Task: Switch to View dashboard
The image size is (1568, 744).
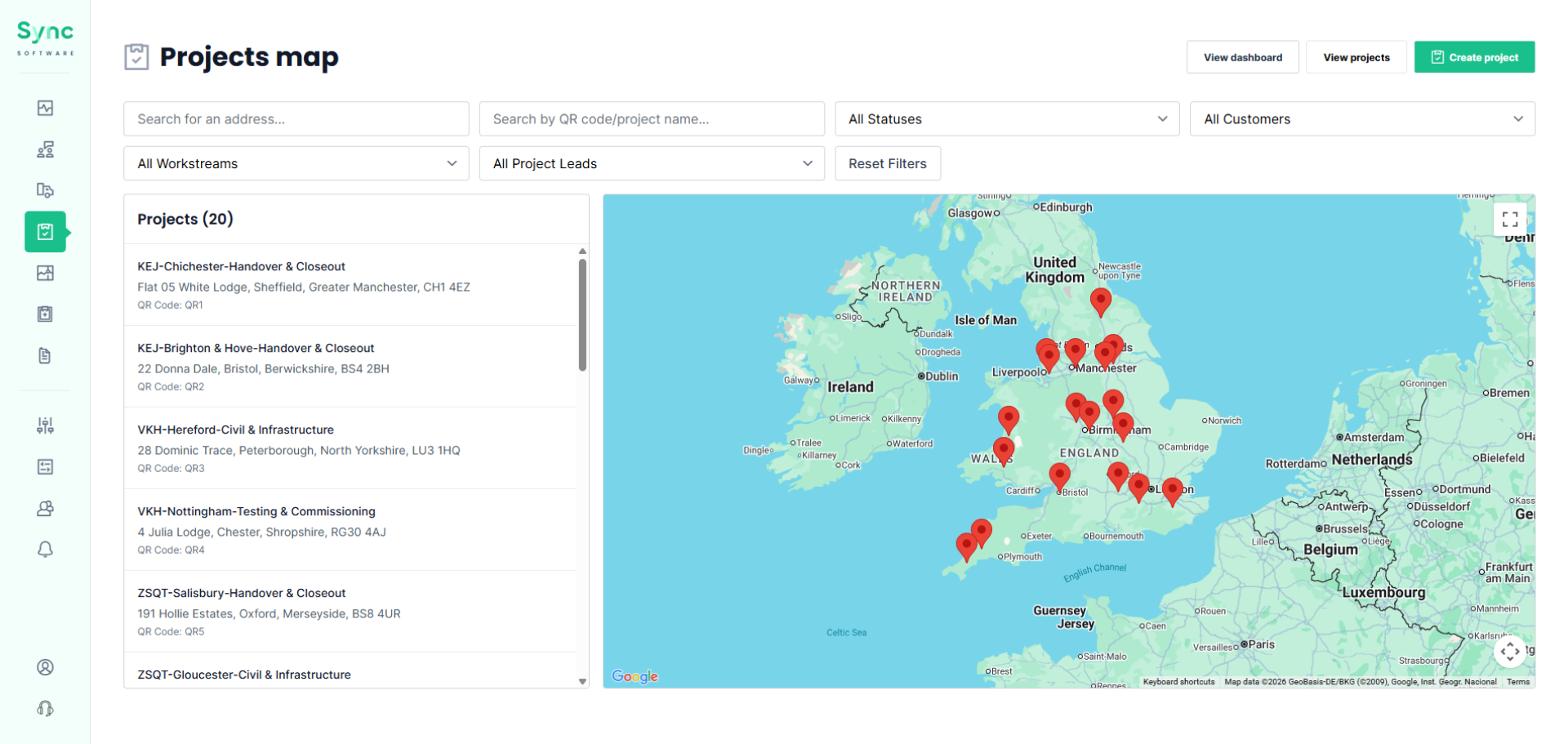Action: coord(1242,56)
